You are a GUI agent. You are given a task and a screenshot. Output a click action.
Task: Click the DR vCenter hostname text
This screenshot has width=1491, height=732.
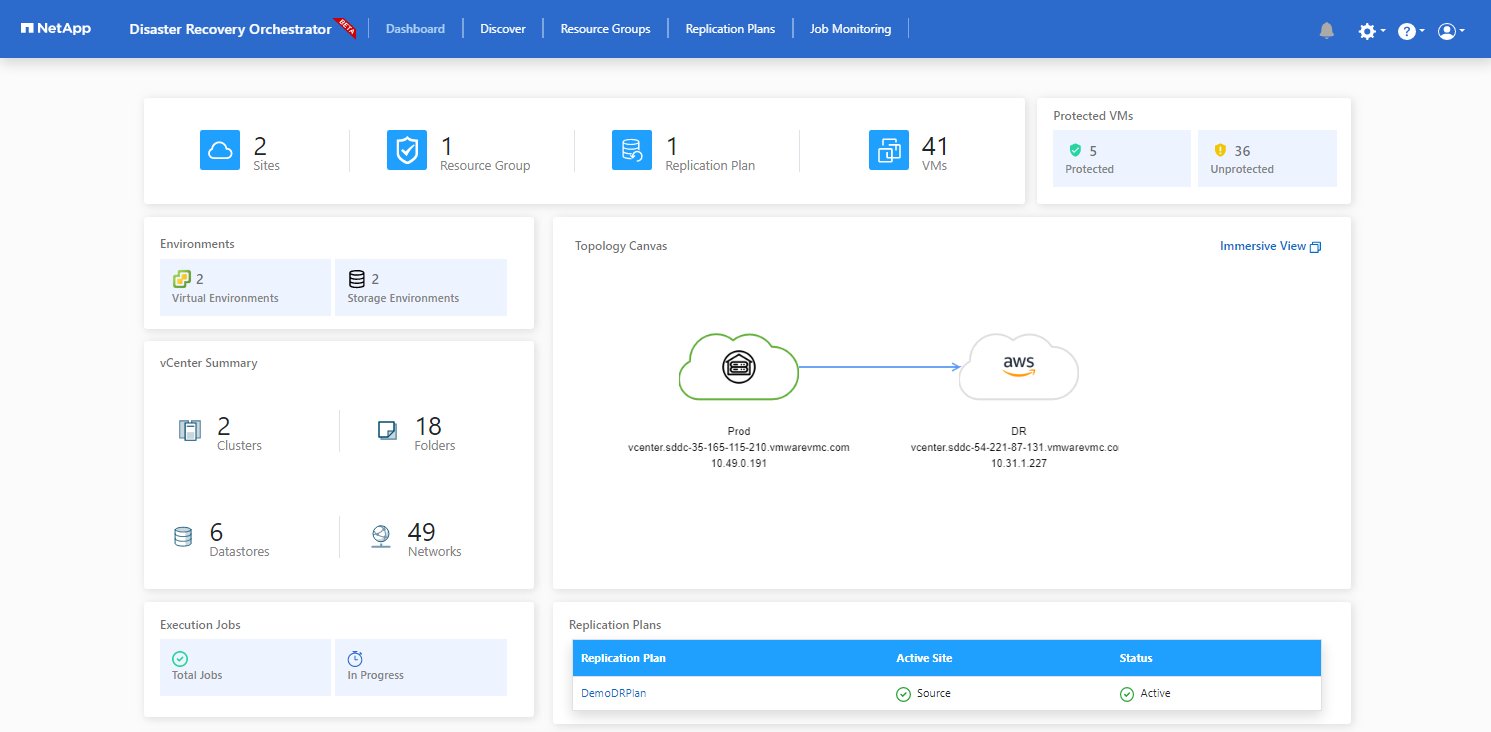(1014, 447)
